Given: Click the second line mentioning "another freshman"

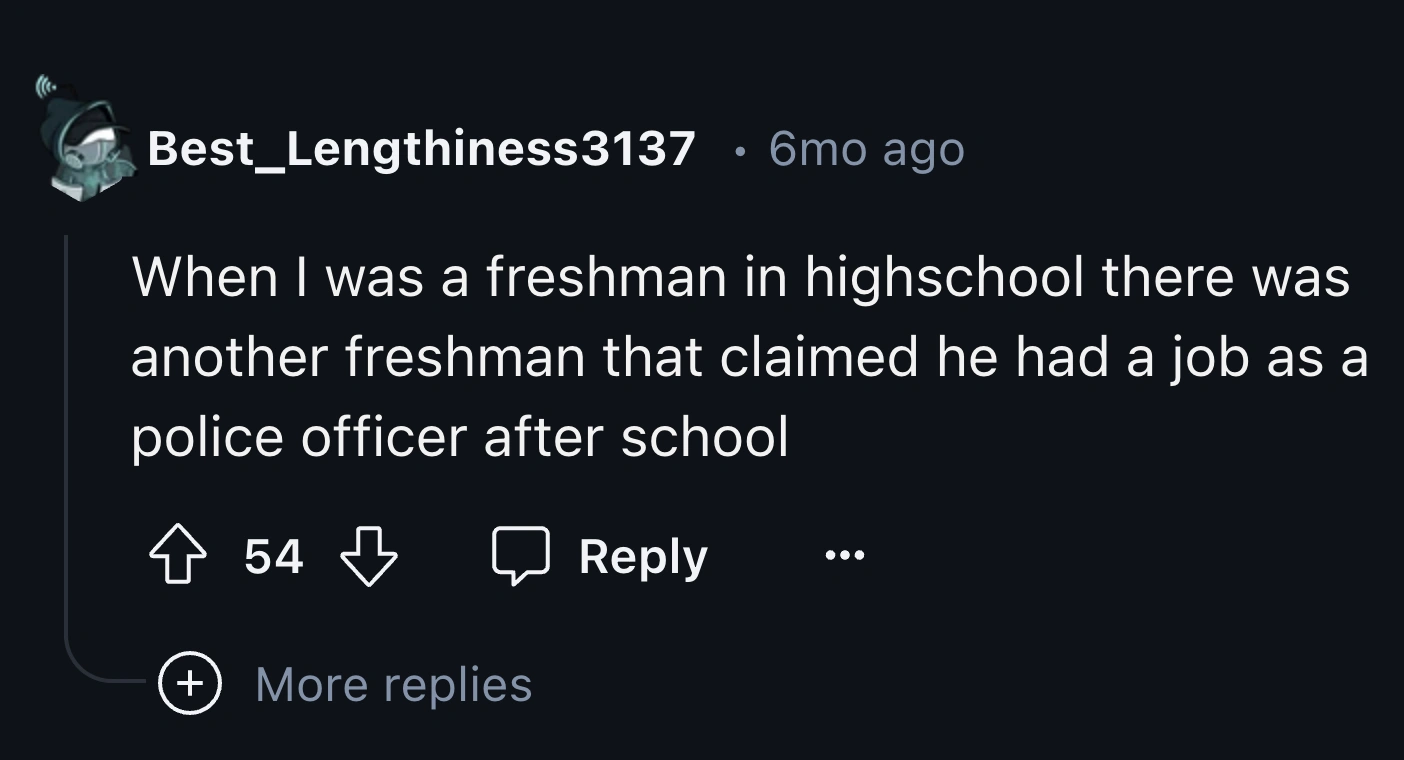Looking at the screenshot, I should pos(748,357).
